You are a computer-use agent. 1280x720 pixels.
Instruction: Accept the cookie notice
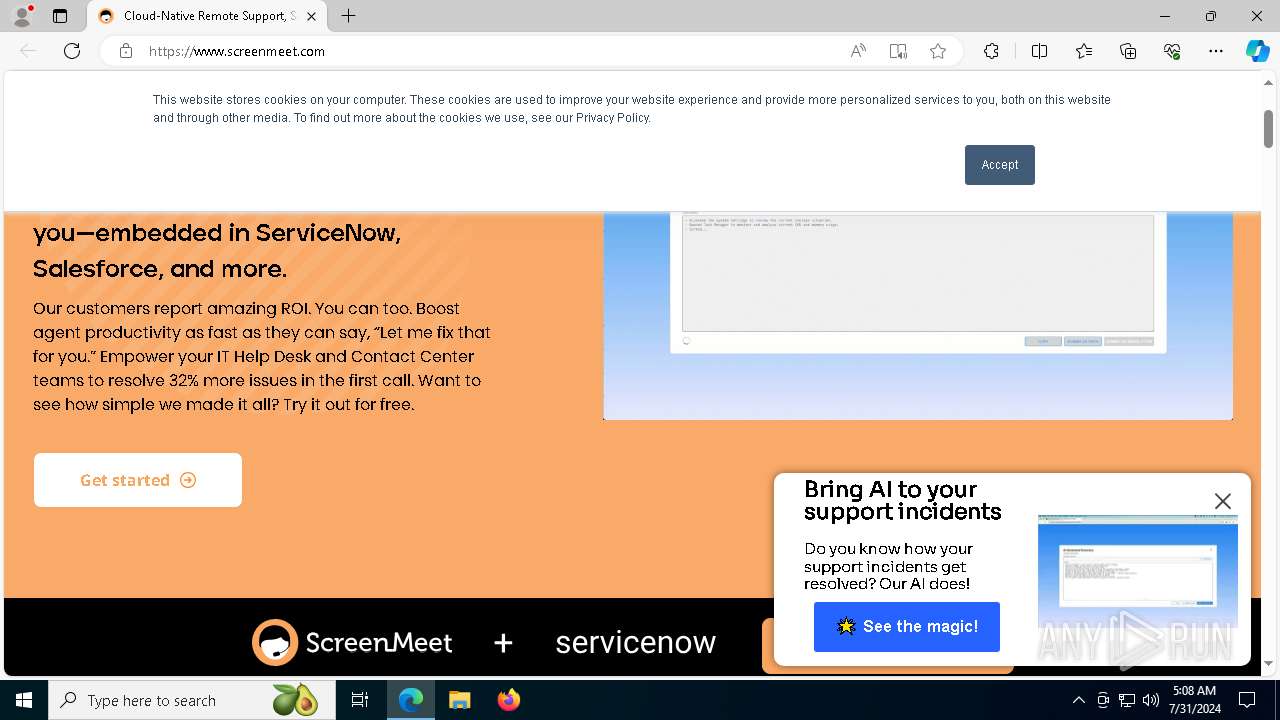click(x=1000, y=165)
